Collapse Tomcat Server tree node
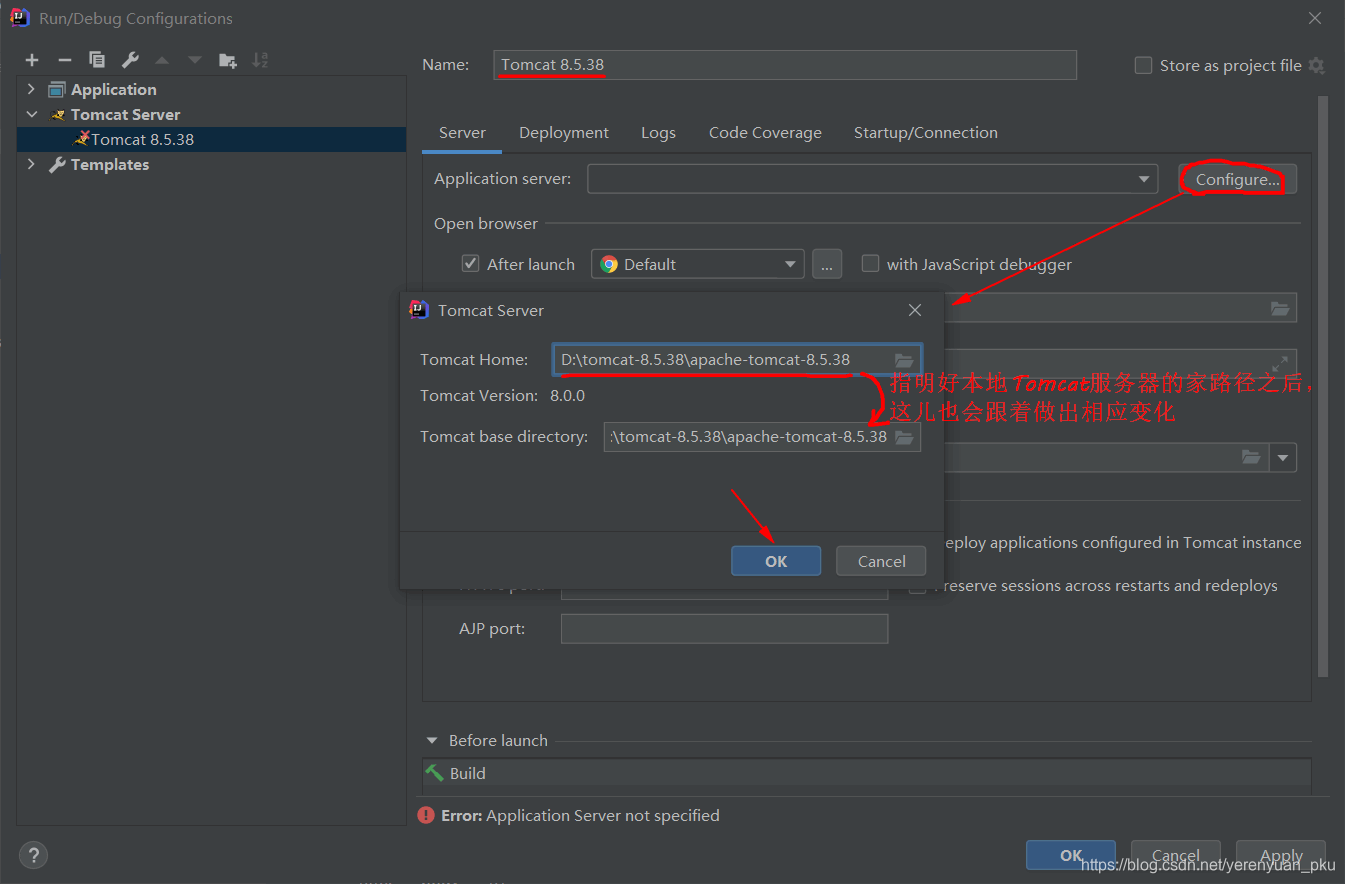The image size is (1345, 884). coord(31,114)
